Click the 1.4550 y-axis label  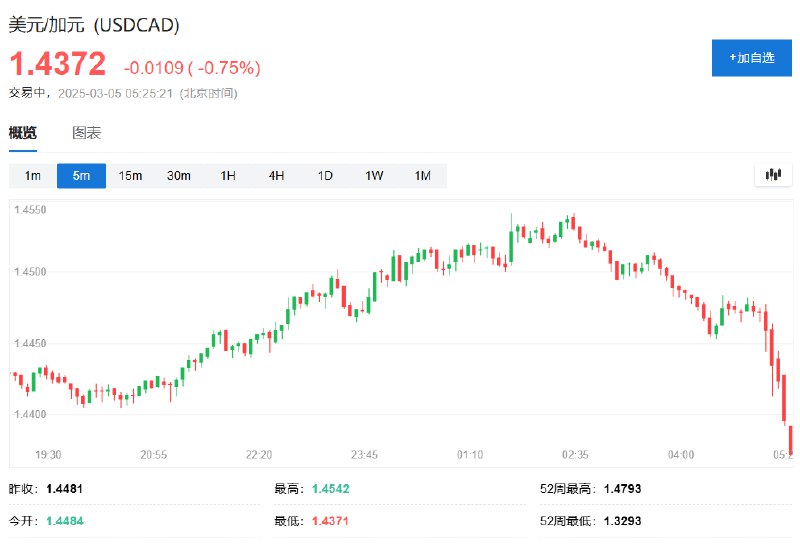click(30, 210)
